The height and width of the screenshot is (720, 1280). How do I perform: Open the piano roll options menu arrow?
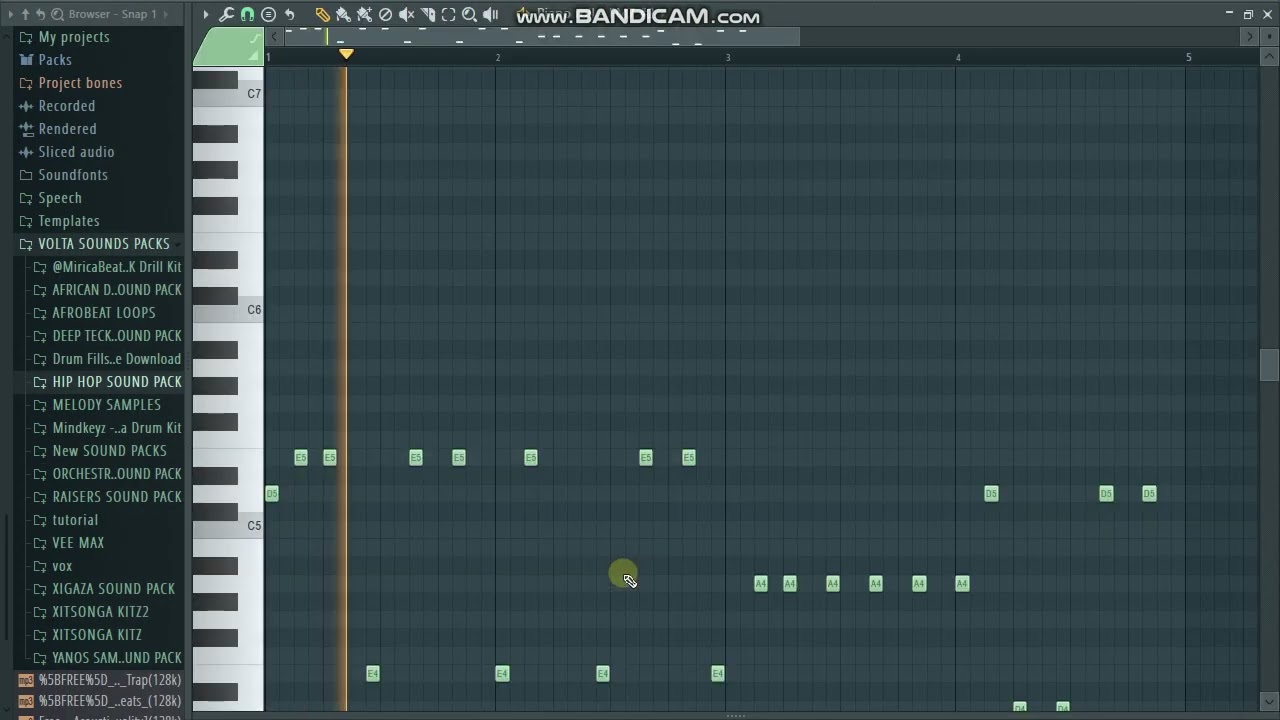tap(206, 15)
